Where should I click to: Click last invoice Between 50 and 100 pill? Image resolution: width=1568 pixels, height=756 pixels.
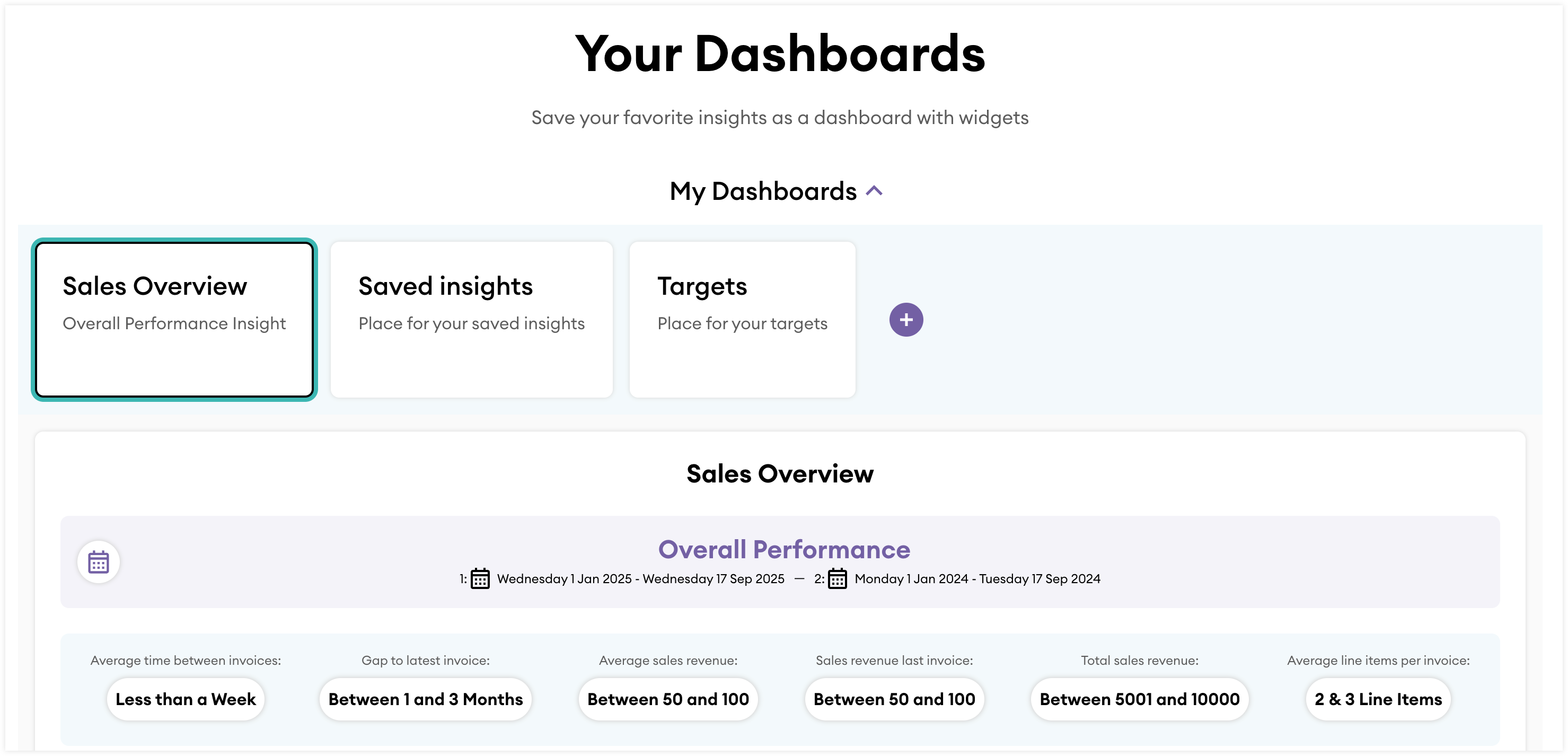894,699
